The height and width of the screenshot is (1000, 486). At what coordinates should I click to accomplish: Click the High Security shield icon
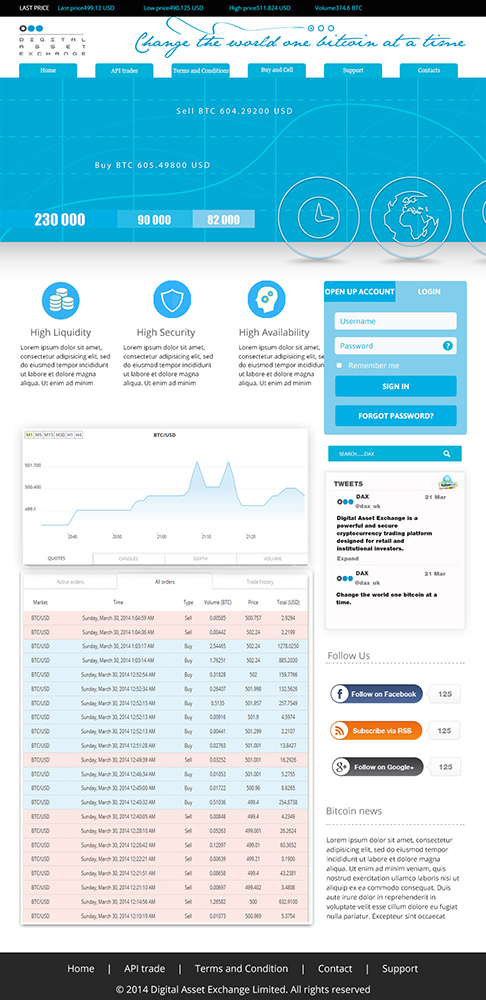point(172,299)
